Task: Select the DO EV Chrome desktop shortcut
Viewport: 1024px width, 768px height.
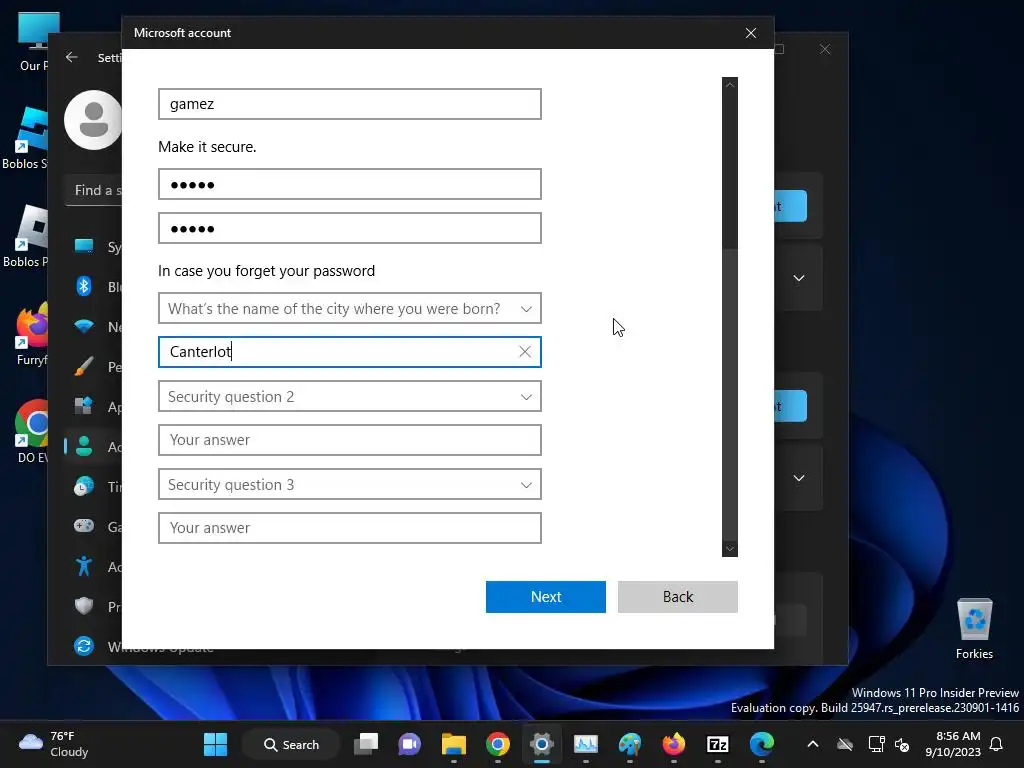Action: (x=32, y=431)
